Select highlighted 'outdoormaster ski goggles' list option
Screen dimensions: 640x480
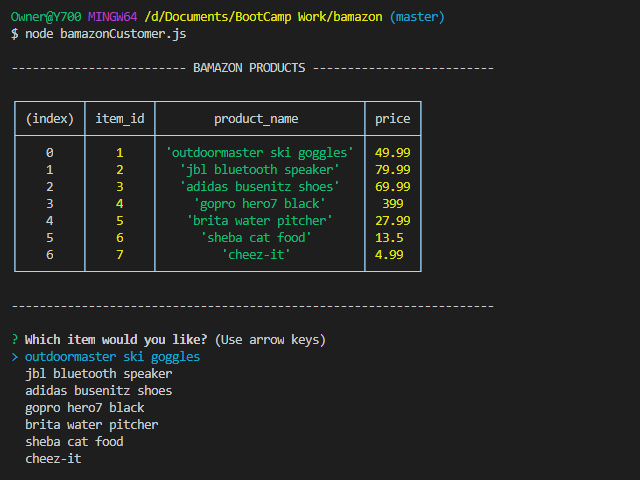click(112, 357)
